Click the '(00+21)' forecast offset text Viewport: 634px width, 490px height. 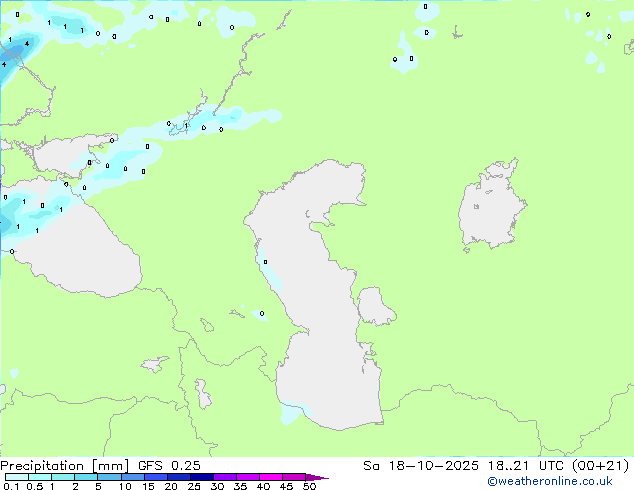[x=600, y=466]
